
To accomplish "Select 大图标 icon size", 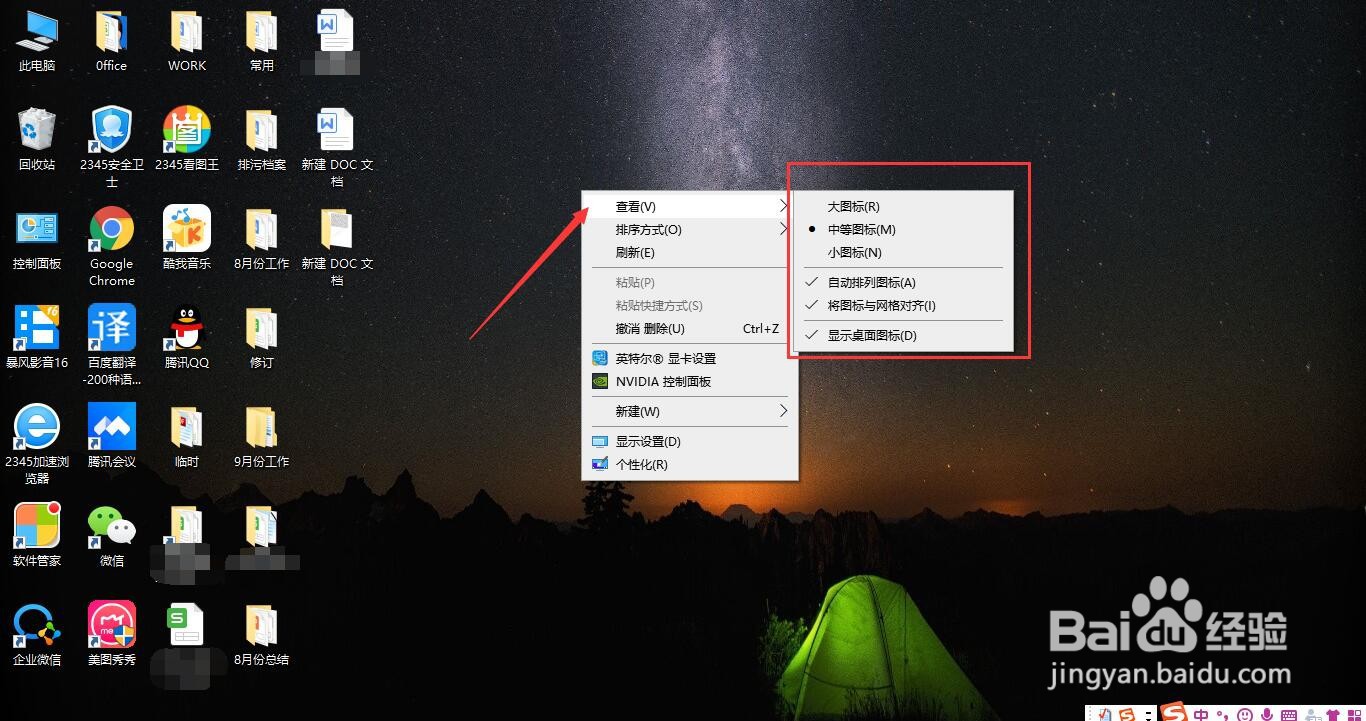I will click(852, 206).
